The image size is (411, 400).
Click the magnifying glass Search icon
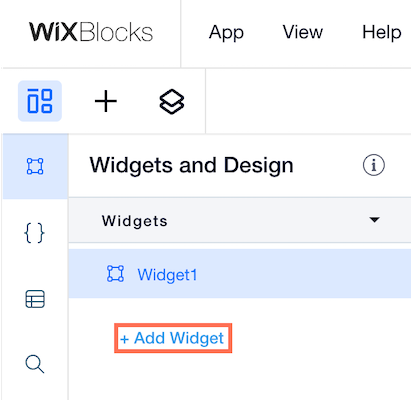[35, 364]
